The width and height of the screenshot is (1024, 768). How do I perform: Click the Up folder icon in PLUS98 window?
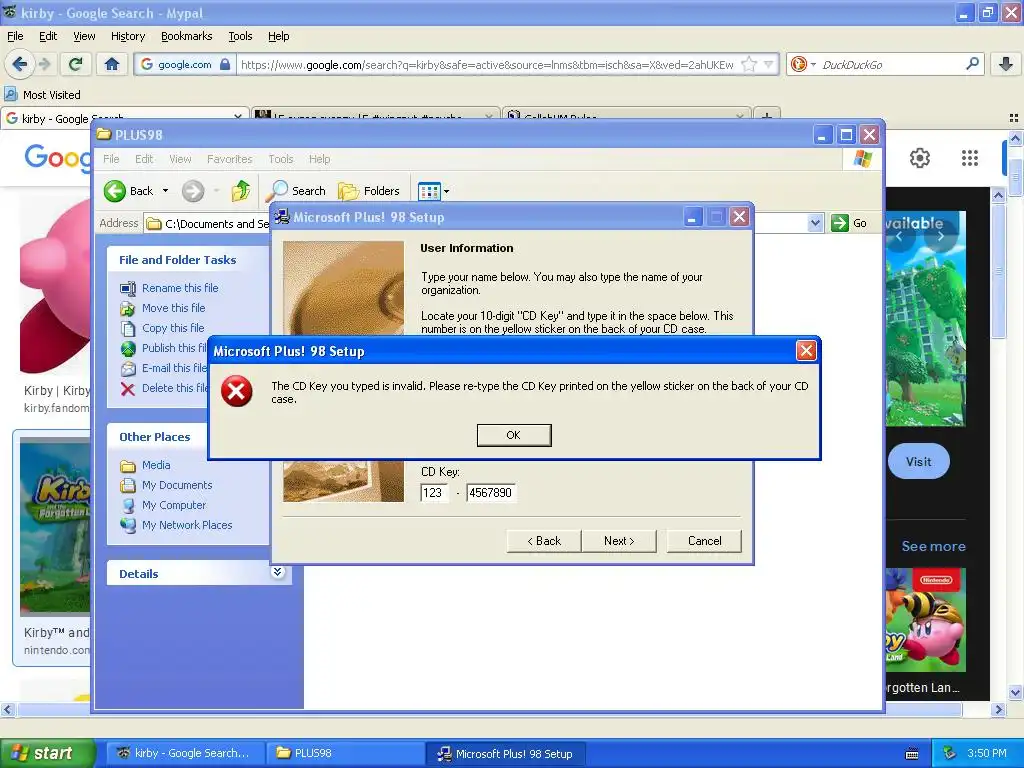(241, 191)
